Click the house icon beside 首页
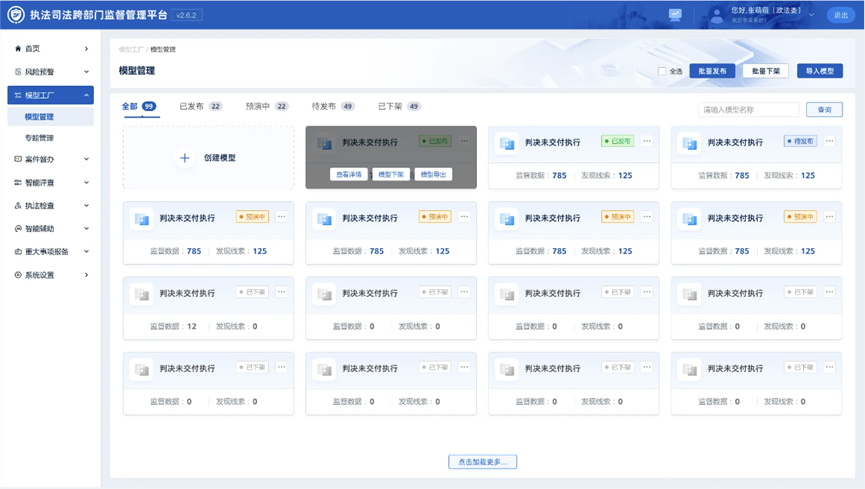Image resolution: width=865 pixels, height=489 pixels. coord(17,48)
